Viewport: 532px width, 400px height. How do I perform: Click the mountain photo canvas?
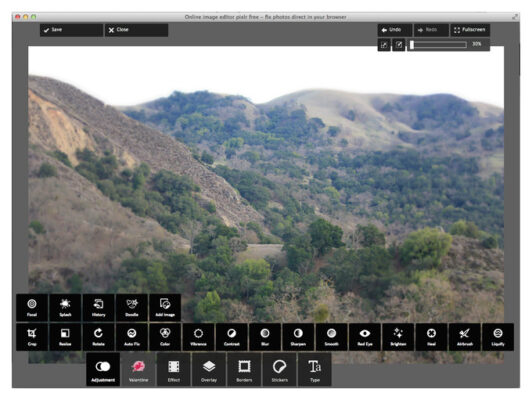tap(266, 170)
